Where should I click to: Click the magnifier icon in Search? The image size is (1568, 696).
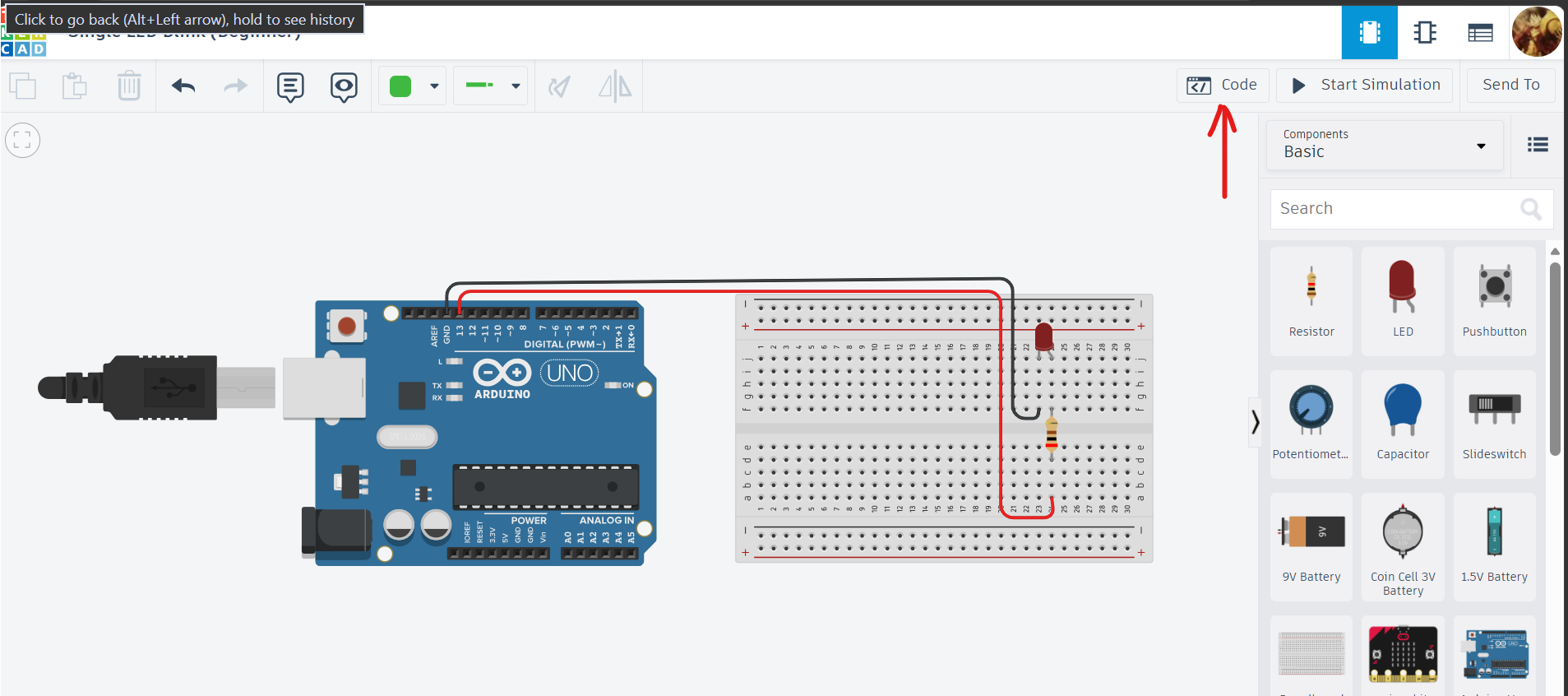click(1531, 209)
